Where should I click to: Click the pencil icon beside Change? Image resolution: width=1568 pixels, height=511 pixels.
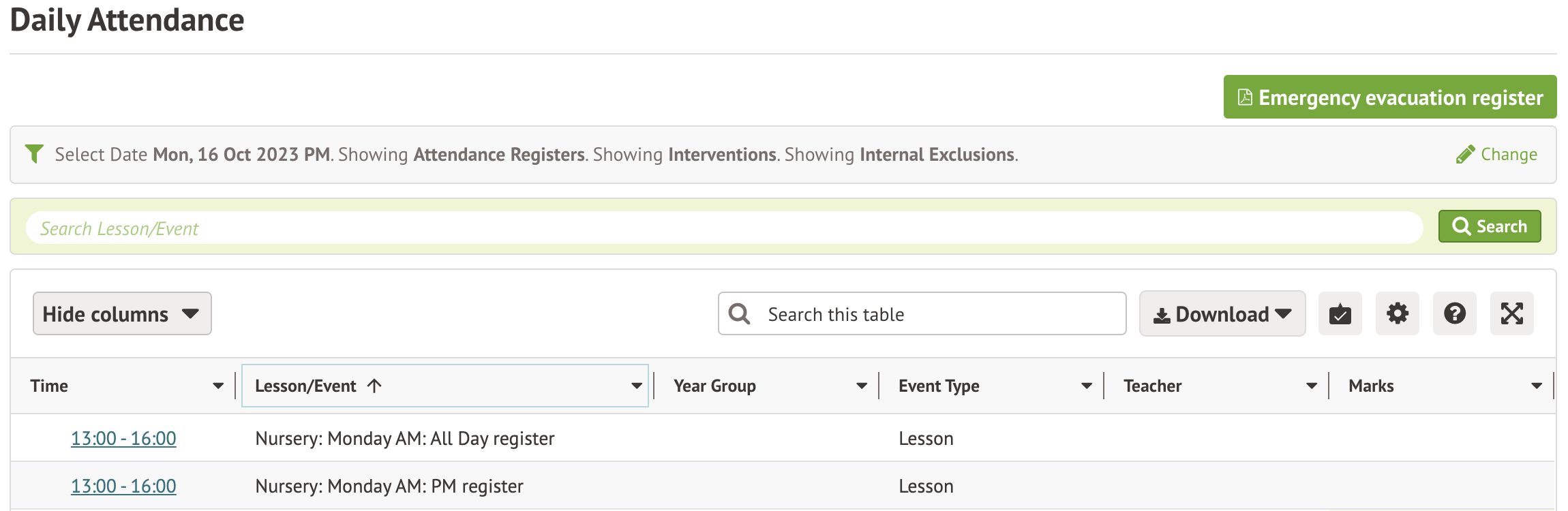(x=1464, y=155)
